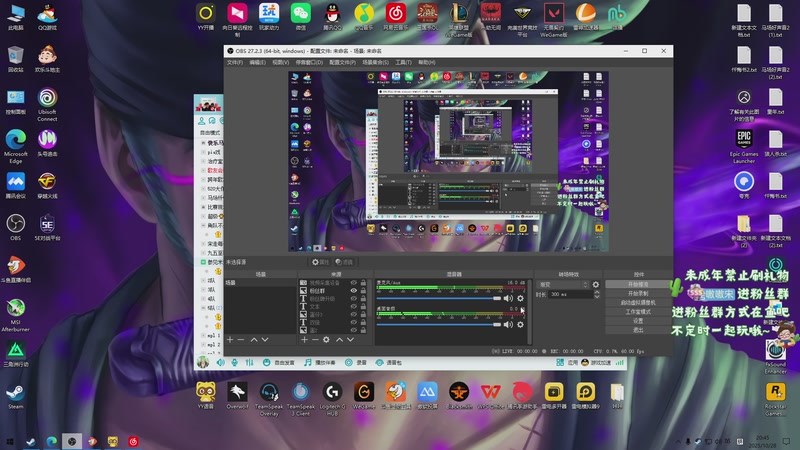This screenshot has height=450, width=800.
Task: Open Ubisoft Connect desktop icon
Action: click(x=47, y=105)
